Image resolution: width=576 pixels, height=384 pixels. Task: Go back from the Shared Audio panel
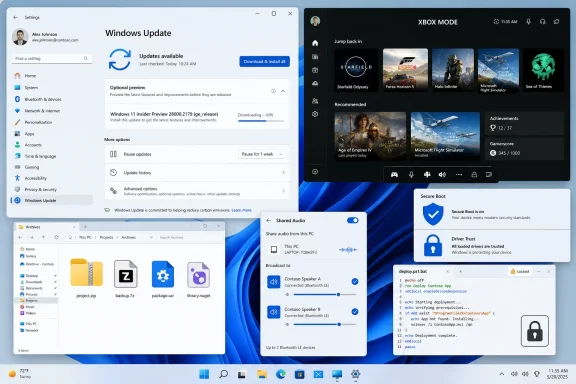269,220
